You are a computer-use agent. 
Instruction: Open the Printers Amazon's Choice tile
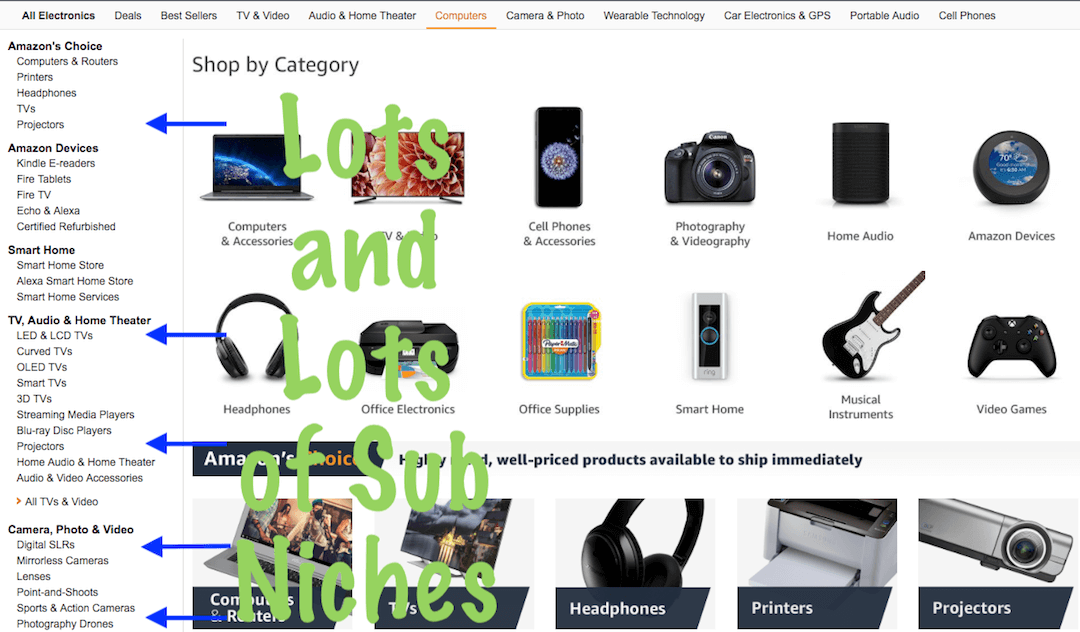pos(817,563)
